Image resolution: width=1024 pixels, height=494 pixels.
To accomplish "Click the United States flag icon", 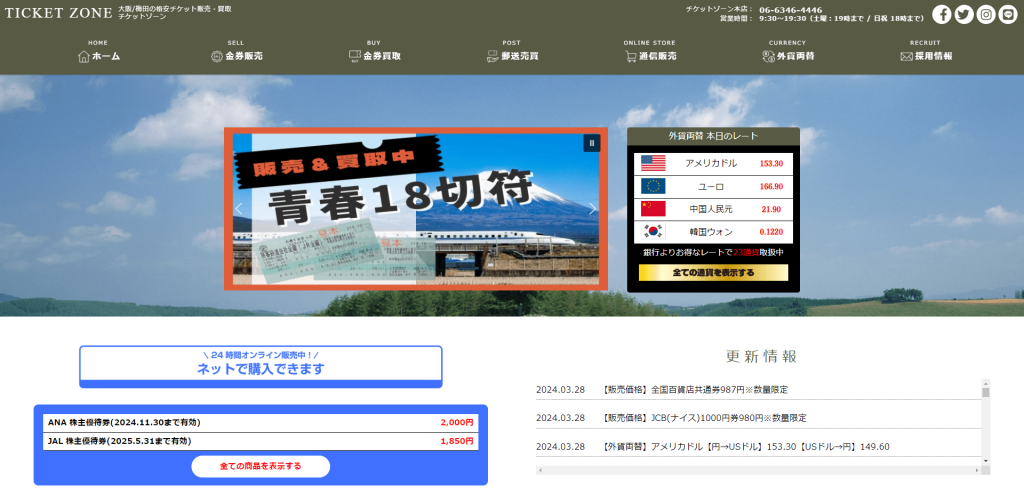I will [653, 163].
